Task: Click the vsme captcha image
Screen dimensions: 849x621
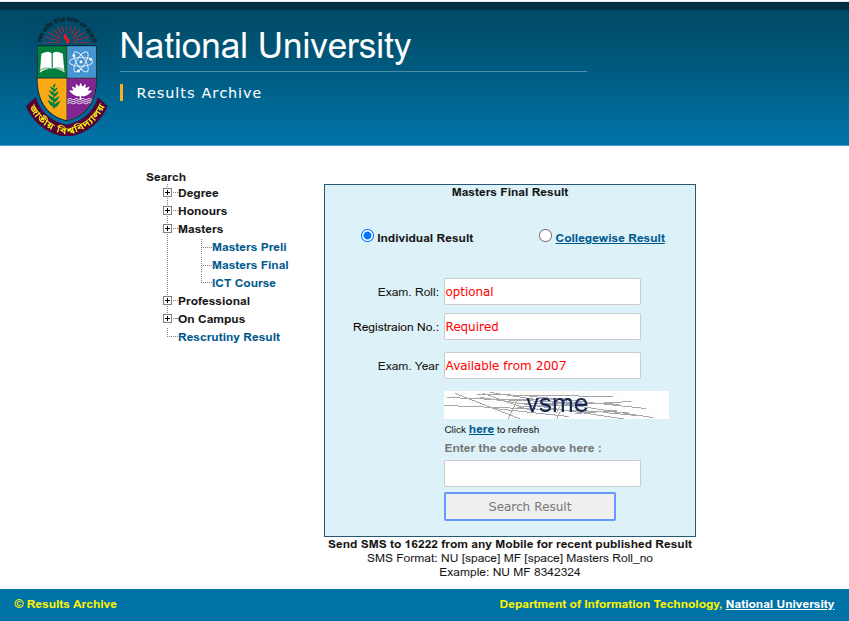Action: click(556, 405)
